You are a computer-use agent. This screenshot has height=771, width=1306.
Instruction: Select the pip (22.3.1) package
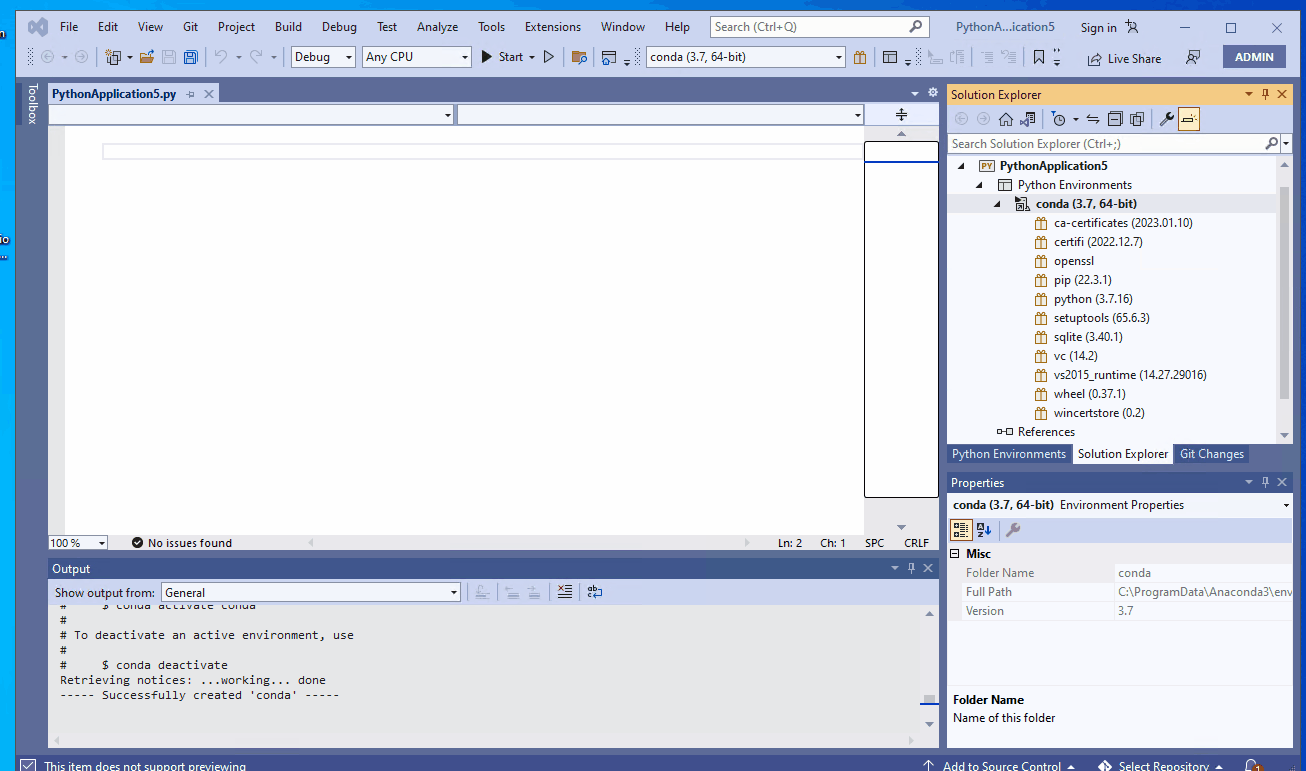pos(1082,280)
